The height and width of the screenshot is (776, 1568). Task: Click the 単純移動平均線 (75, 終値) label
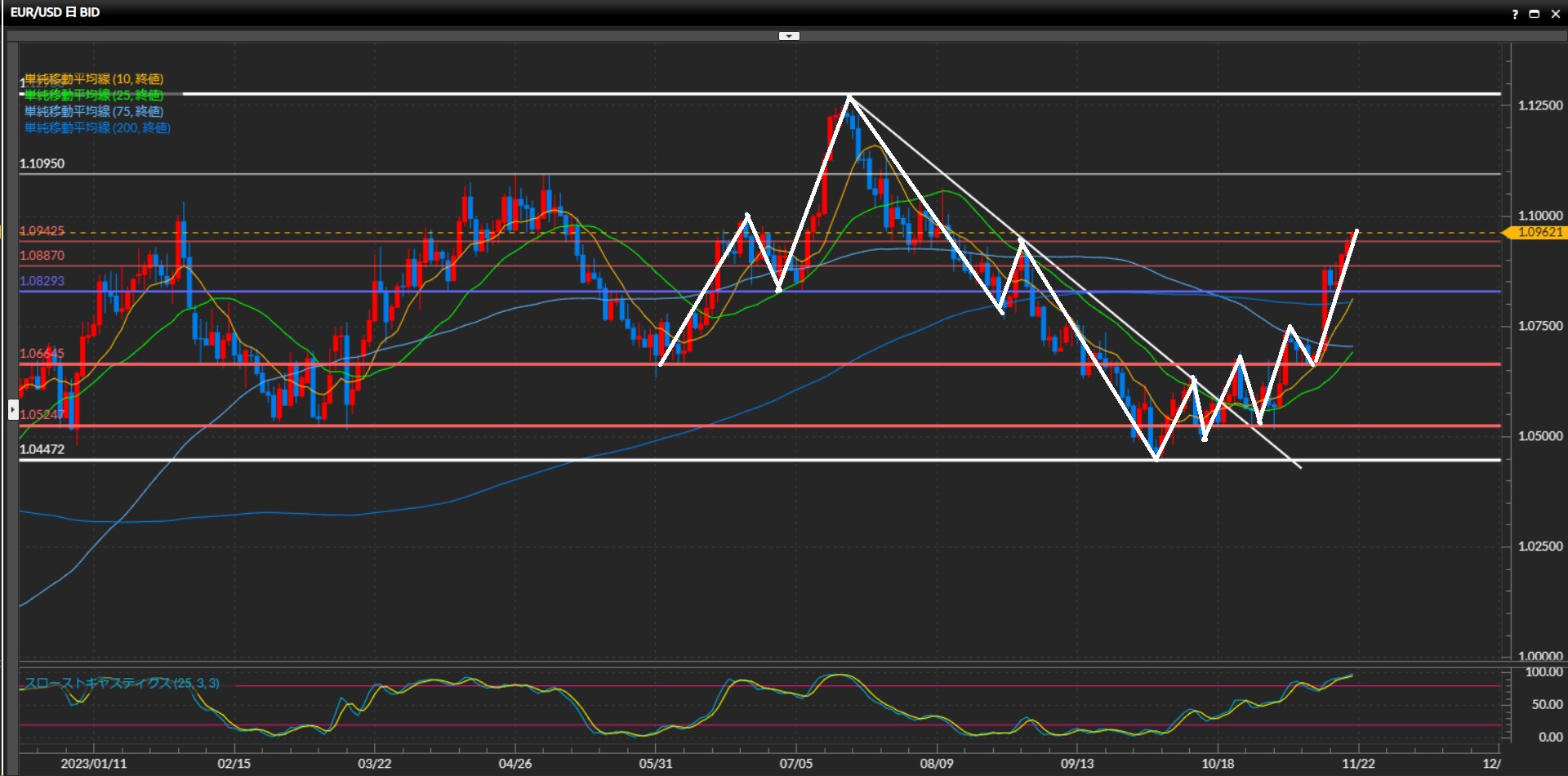[x=94, y=112]
